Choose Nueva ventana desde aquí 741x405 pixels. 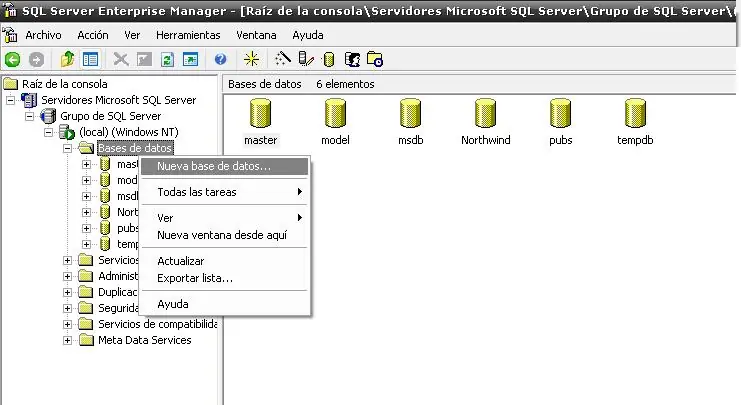click(224, 235)
